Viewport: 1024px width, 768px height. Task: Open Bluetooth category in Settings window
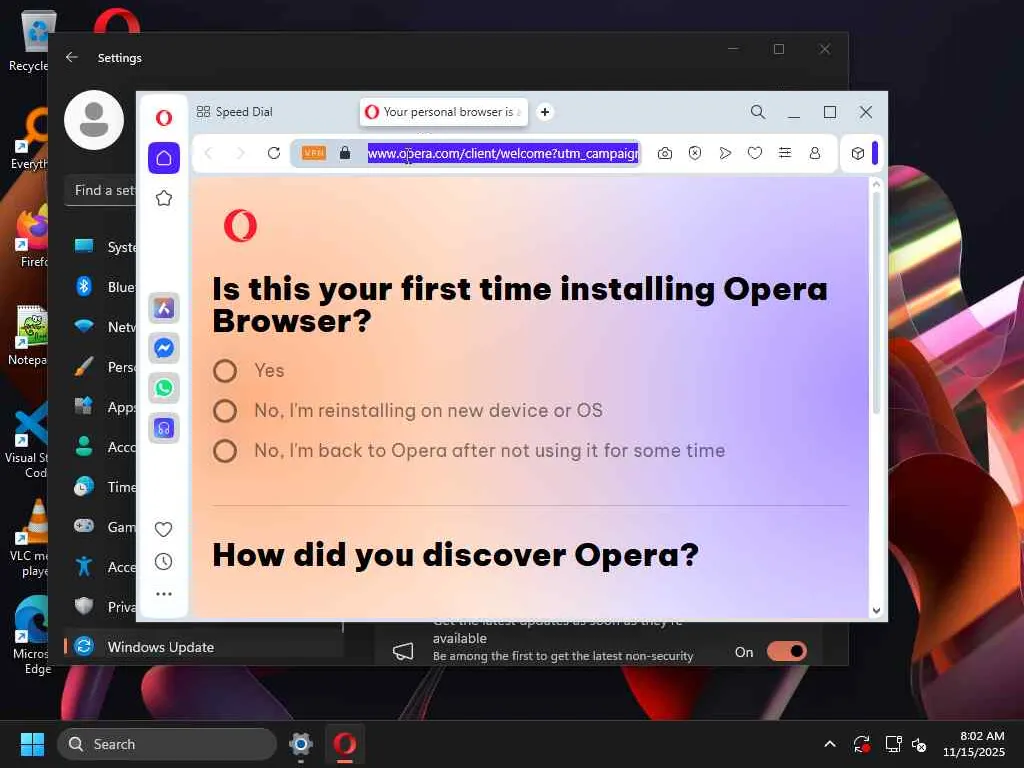[104, 287]
